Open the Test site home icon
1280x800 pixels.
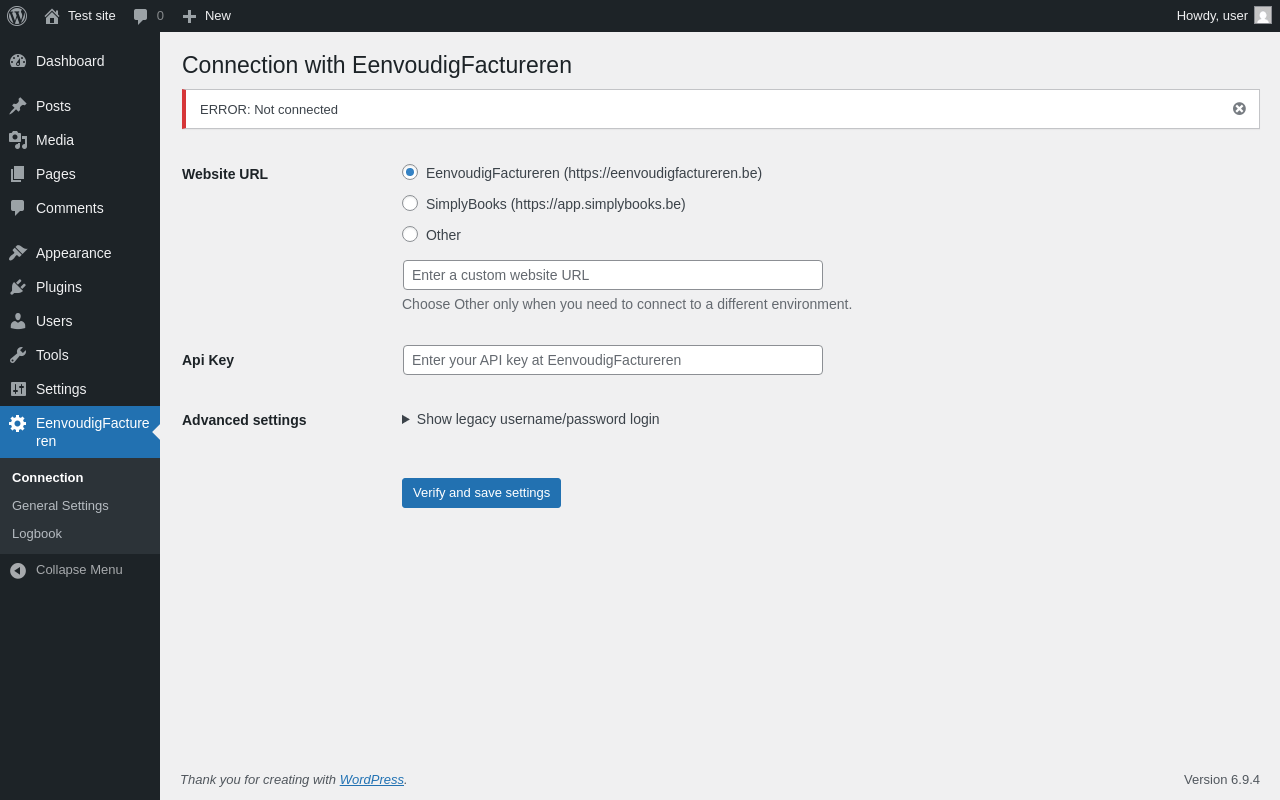coord(52,16)
